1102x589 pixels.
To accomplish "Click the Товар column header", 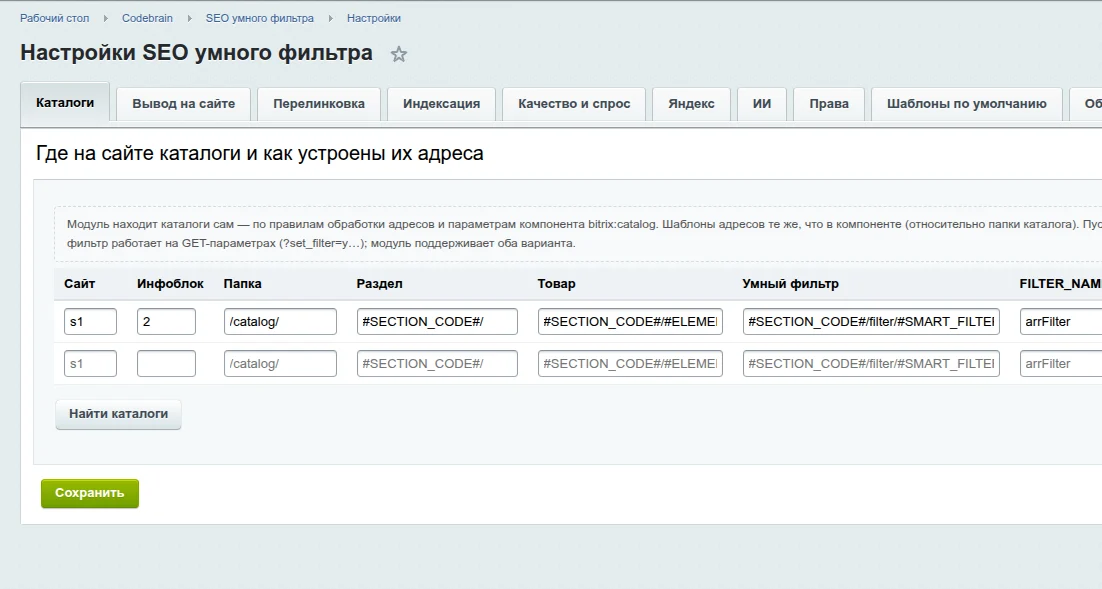I will 557,284.
